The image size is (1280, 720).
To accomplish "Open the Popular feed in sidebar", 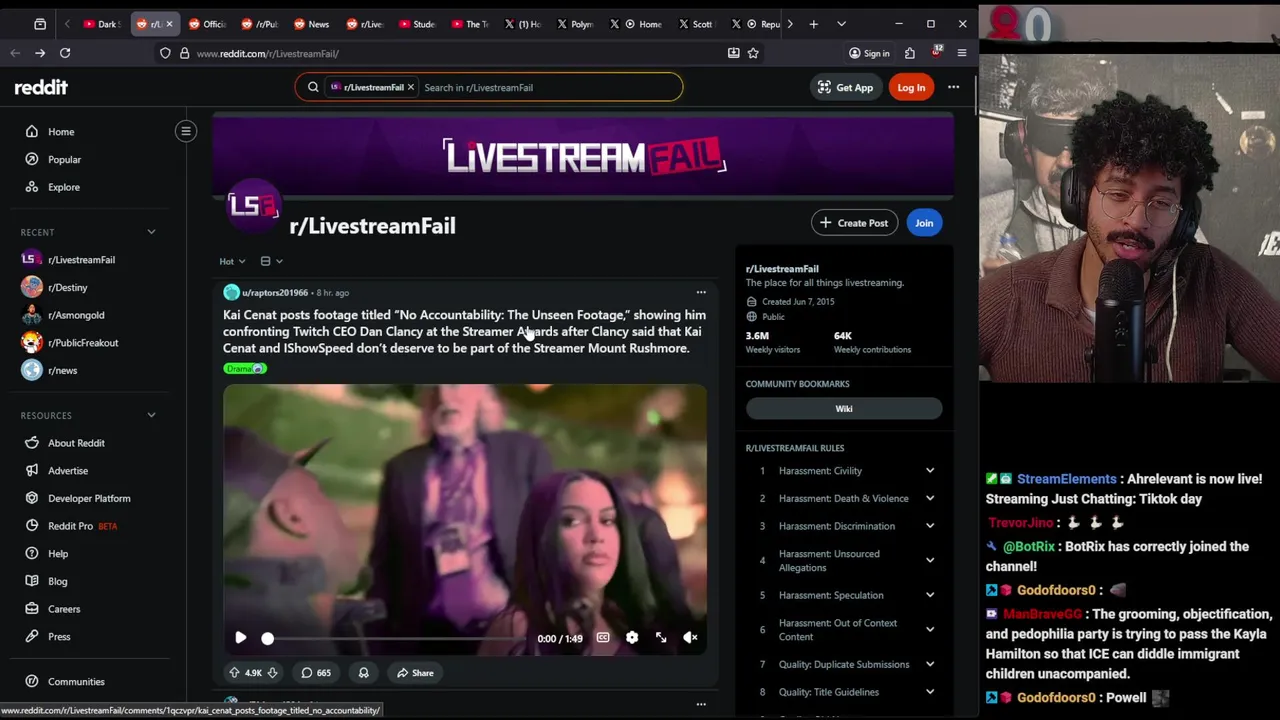I will pyautogui.click(x=64, y=160).
